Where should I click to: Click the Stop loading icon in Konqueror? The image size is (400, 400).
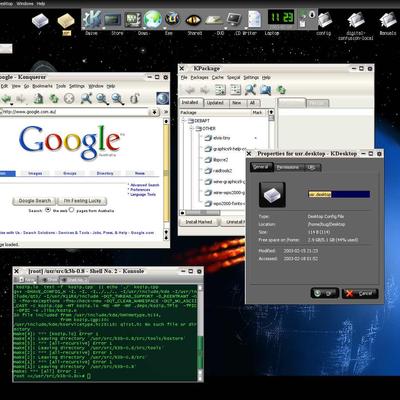point(69,98)
